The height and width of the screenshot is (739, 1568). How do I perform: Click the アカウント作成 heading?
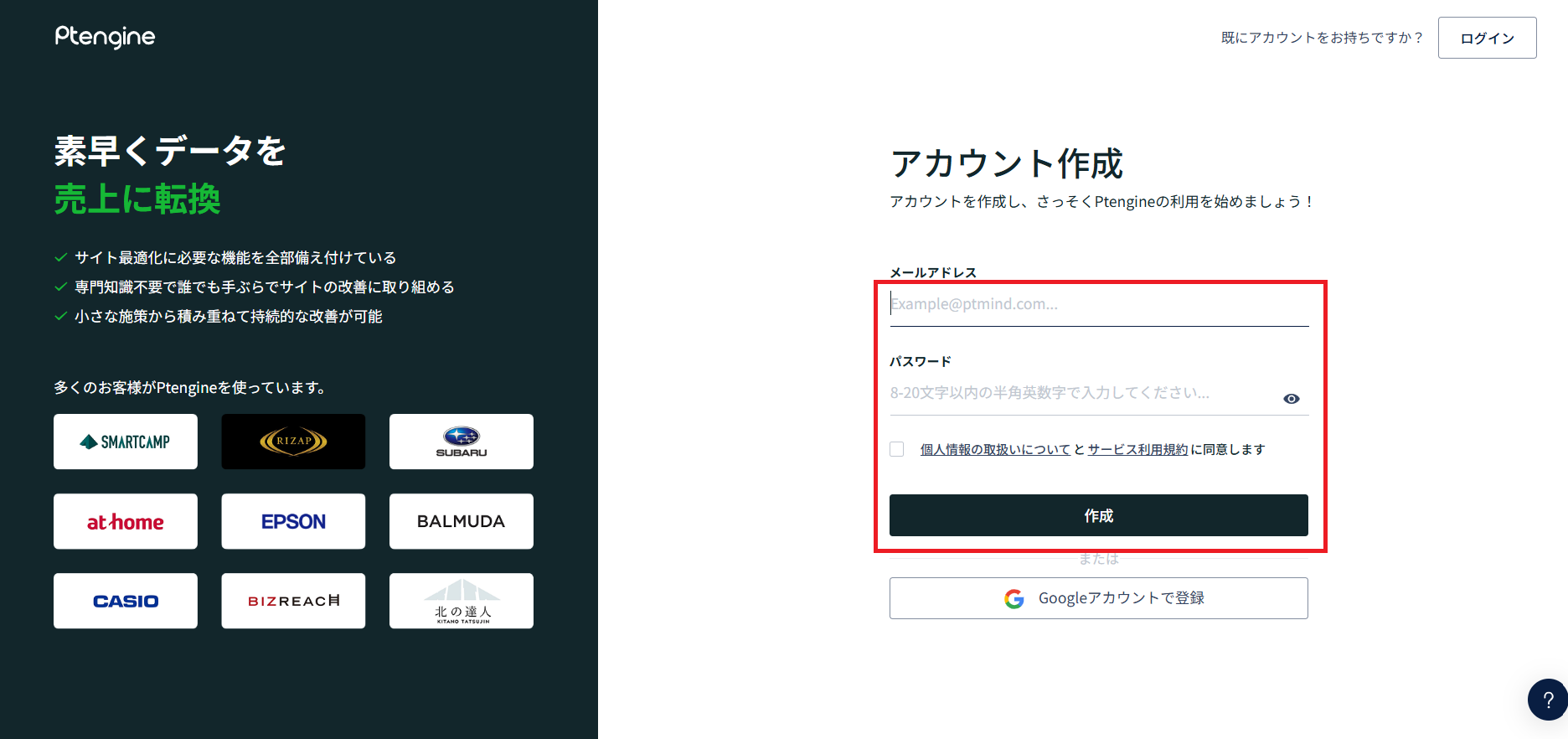pos(1006,163)
